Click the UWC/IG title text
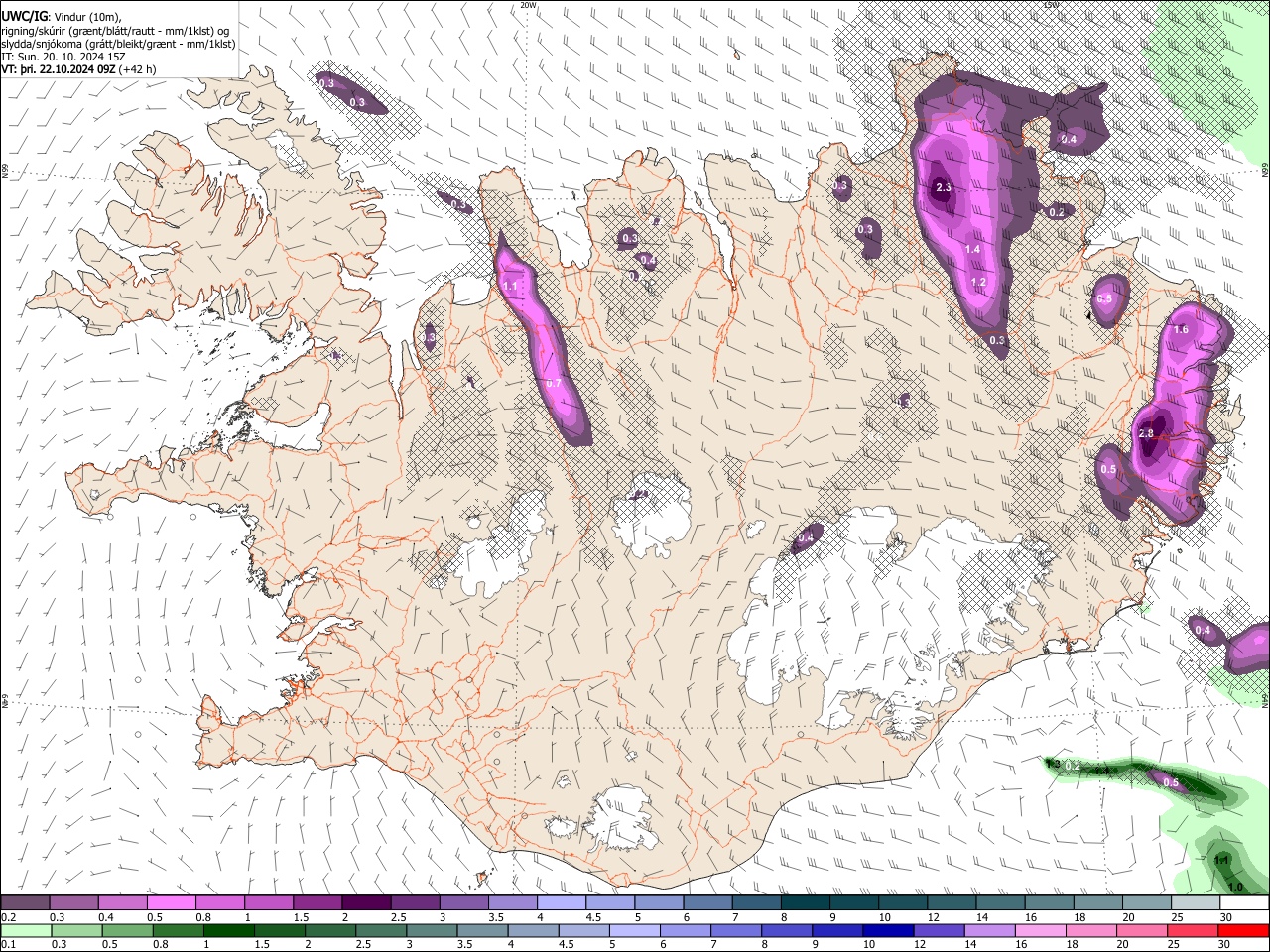Viewport: 1270px width, 952px height. (x=24, y=17)
